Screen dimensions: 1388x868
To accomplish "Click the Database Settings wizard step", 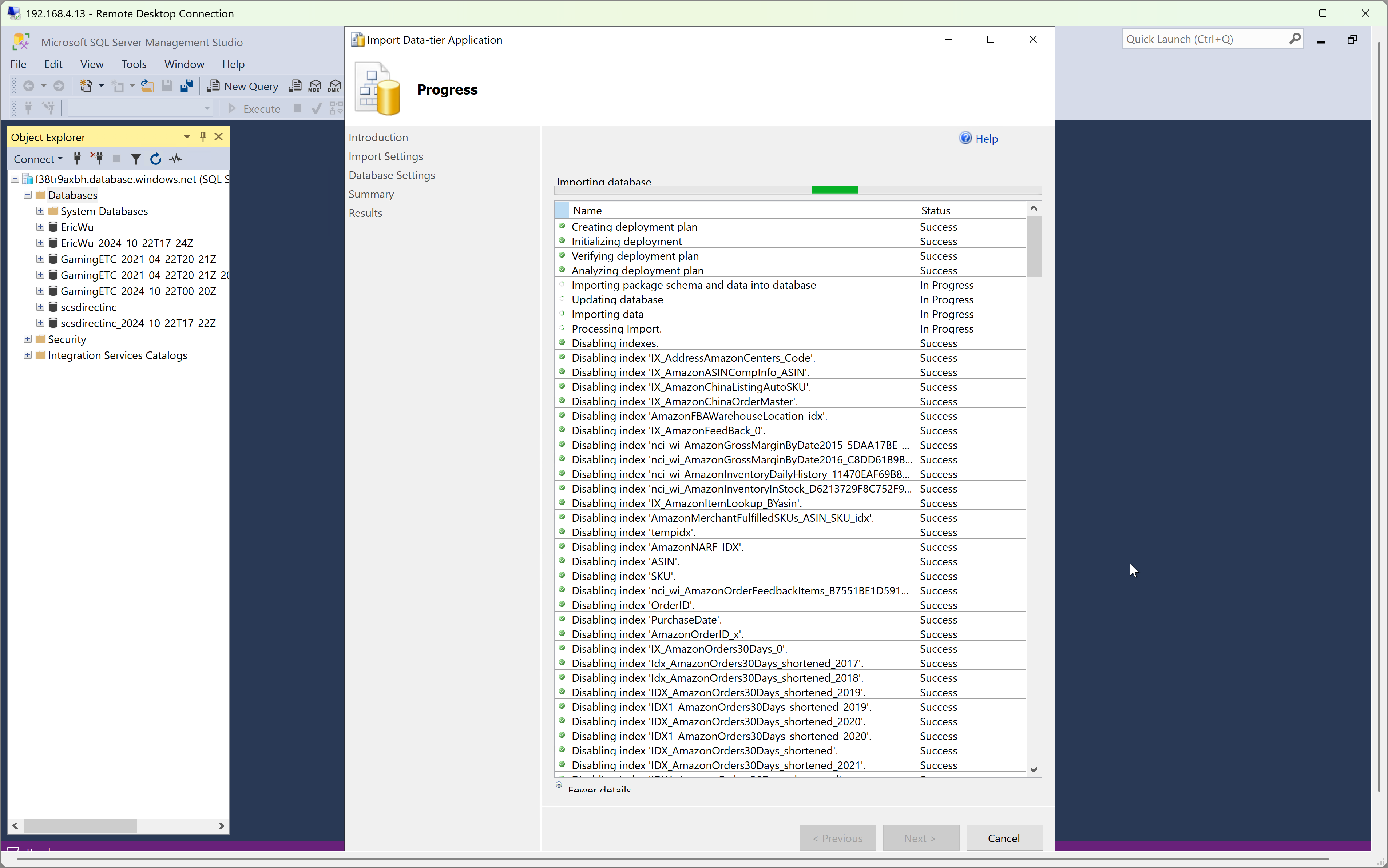I will (392, 175).
